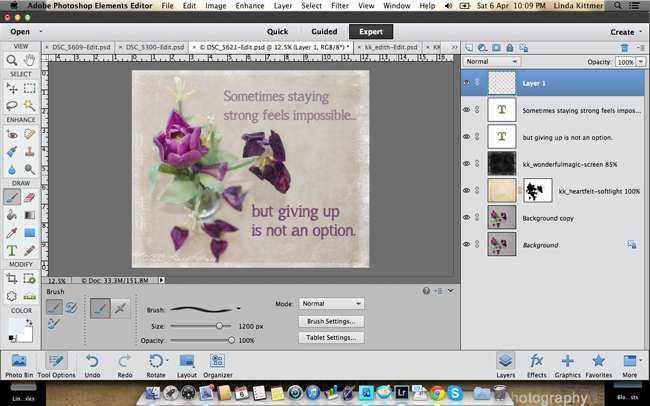Image resolution: width=650 pixels, height=406 pixels.
Task: Create a new layer with panel icon
Action: tap(468, 48)
